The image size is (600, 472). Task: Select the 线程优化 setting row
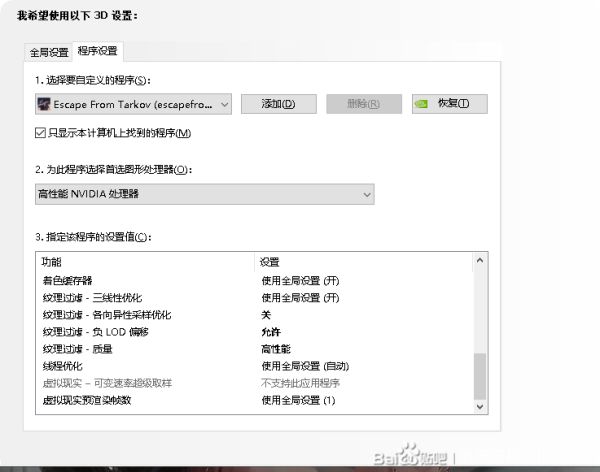pyautogui.click(x=64, y=366)
